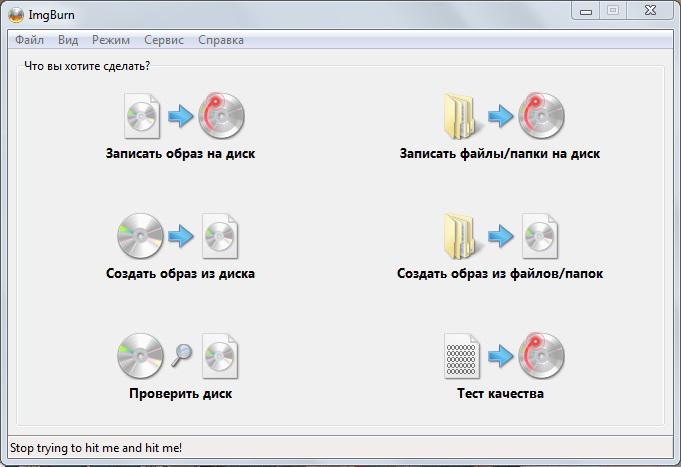This screenshot has height=467, width=681.
Task: Select 'Создать образ из диска' text
Action: click(180, 274)
